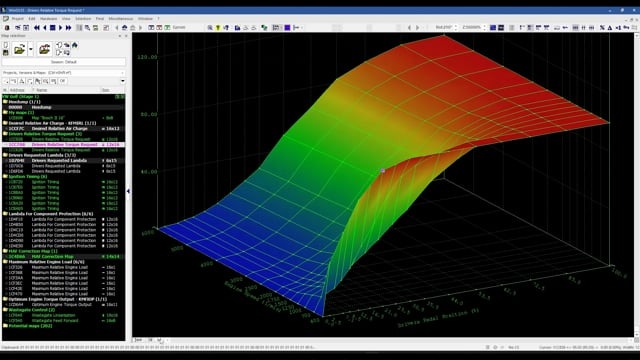
Task: Jump to last map with double-right arrow
Action: point(69,28)
